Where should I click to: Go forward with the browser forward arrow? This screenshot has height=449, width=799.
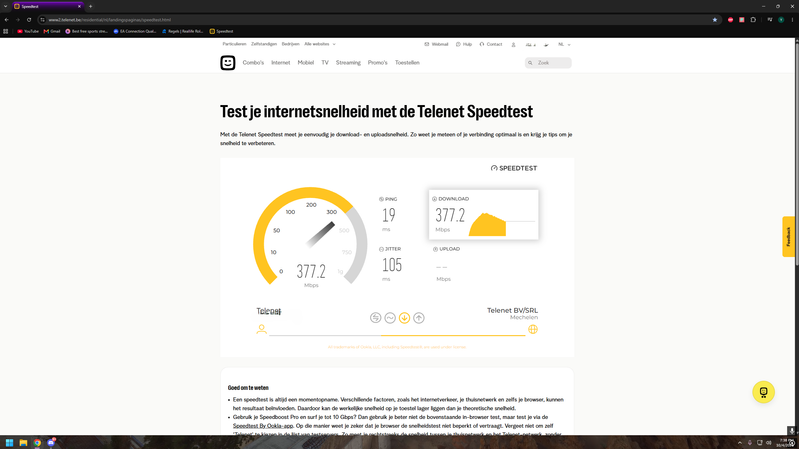(17, 20)
